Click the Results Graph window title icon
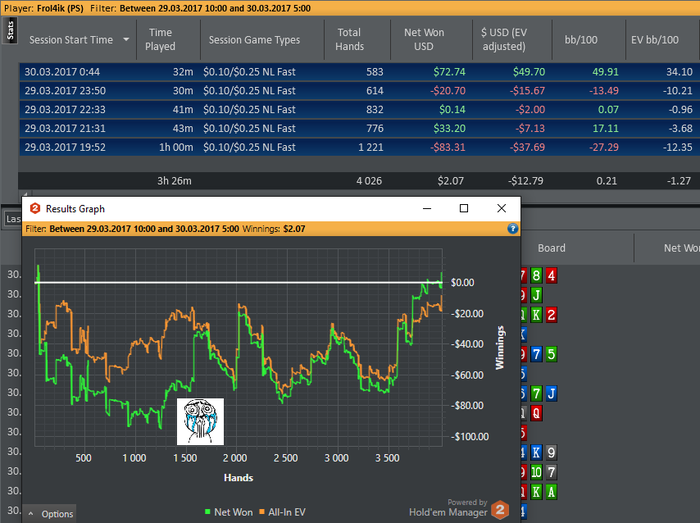Viewport: 700px width, 523px height. tap(35, 208)
